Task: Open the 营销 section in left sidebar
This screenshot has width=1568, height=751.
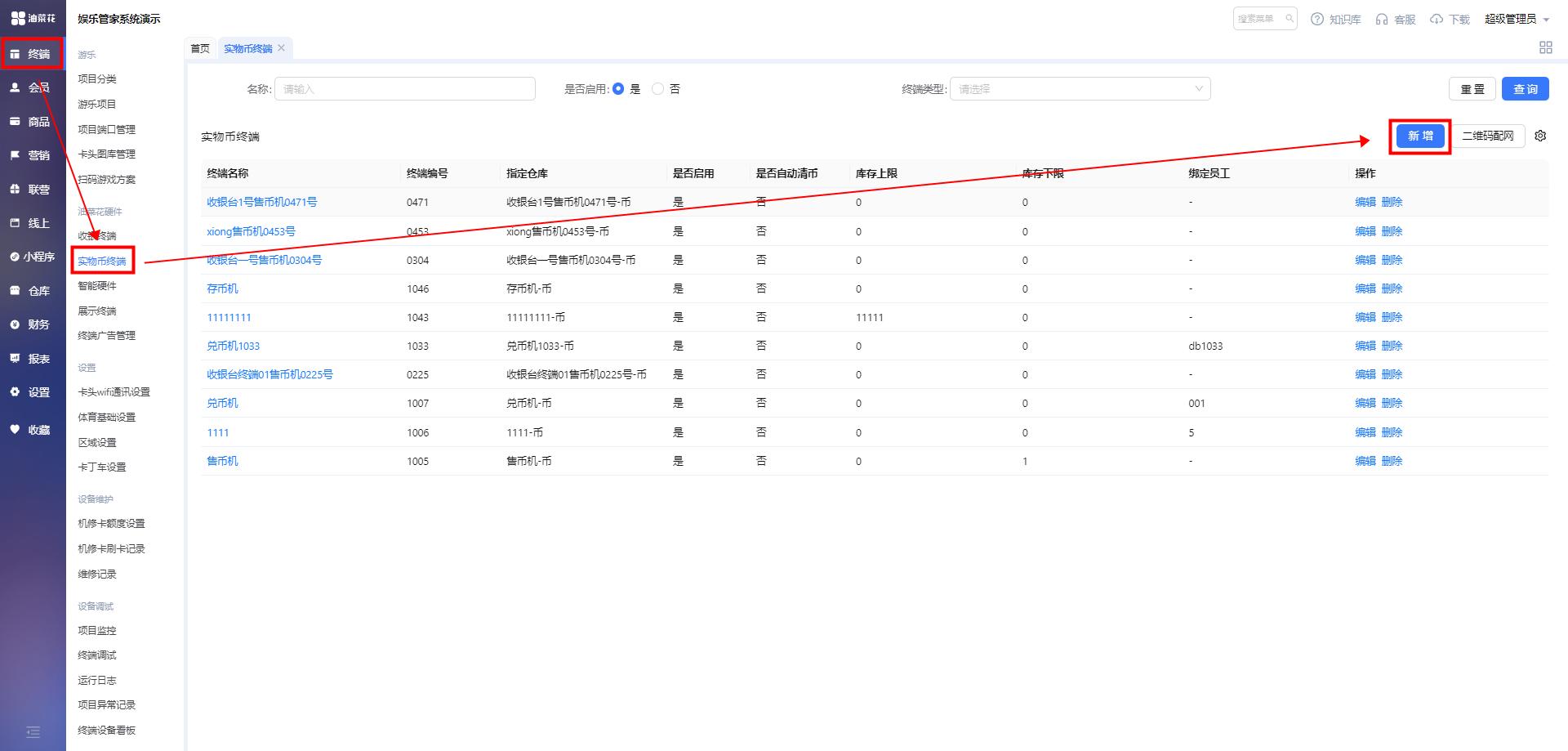Action: pyautogui.click(x=32, y=155)
